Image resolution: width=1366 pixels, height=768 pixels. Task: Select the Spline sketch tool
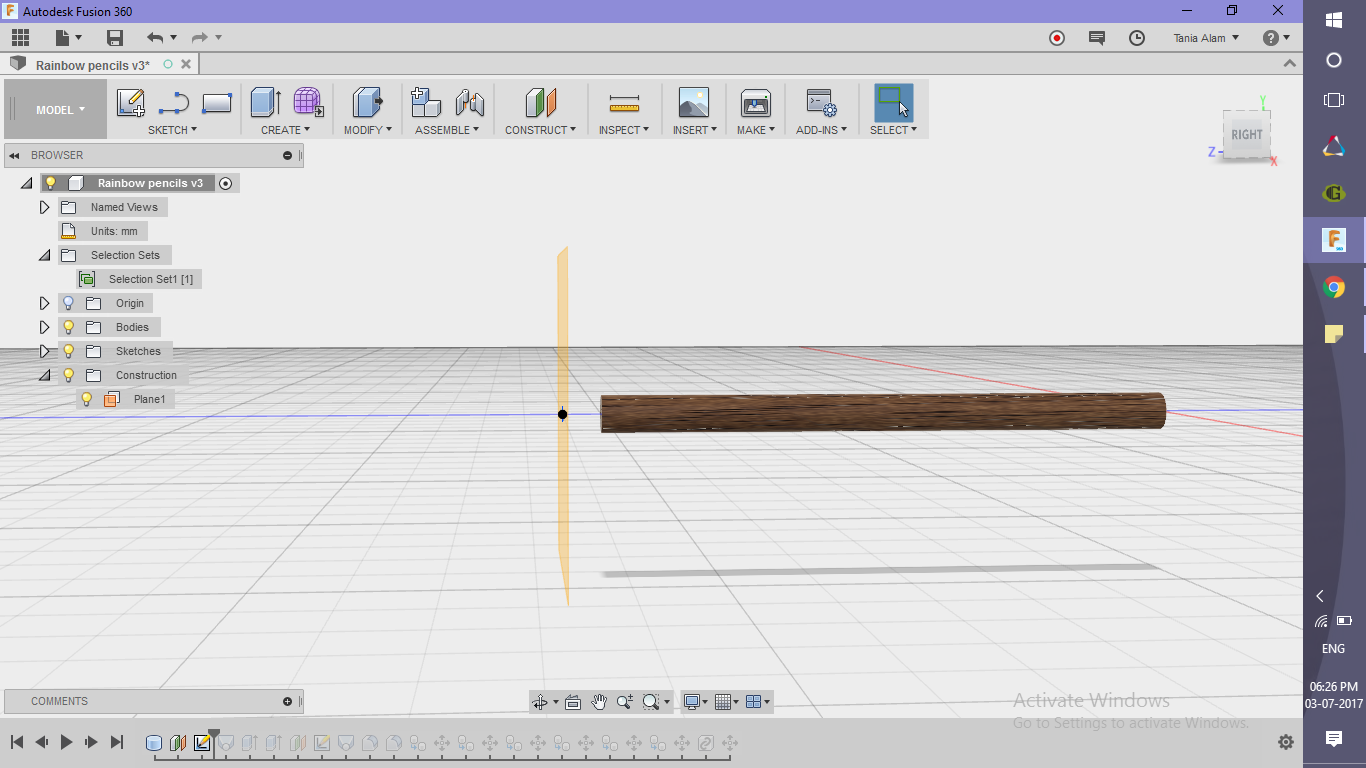pyautogui.click(x=174, y=103)
